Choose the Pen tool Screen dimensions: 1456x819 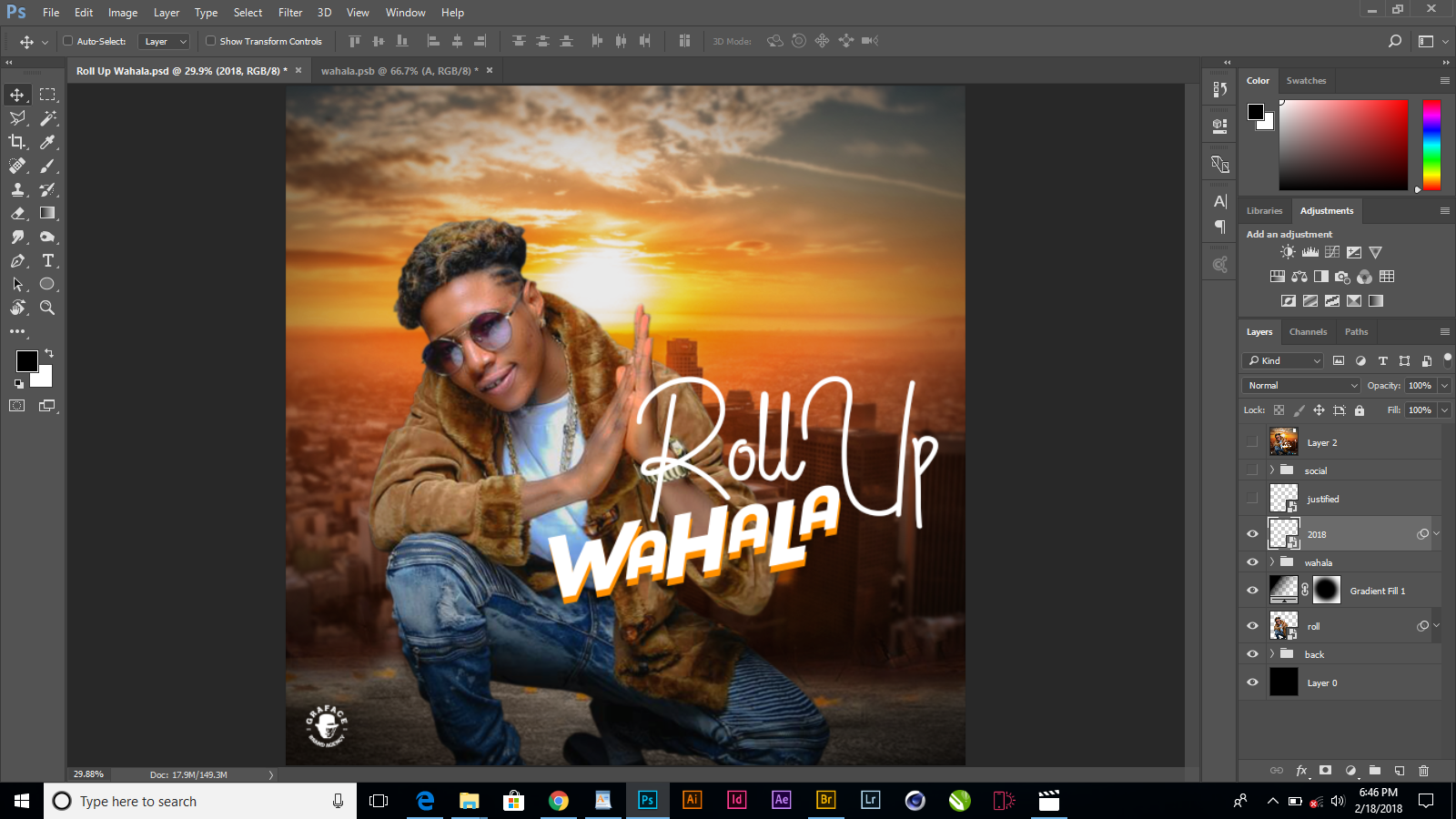pos(17,260)
